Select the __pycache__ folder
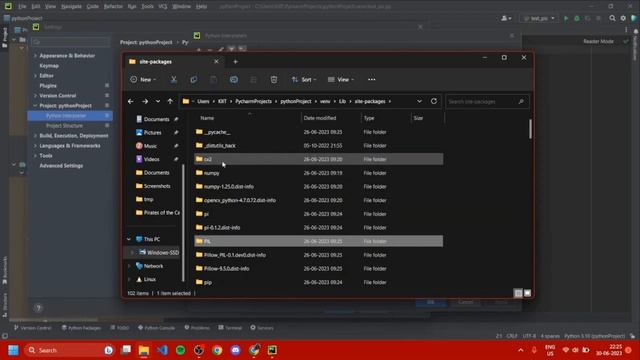Viewport: 640px width, 360px height. pos(318,132)
